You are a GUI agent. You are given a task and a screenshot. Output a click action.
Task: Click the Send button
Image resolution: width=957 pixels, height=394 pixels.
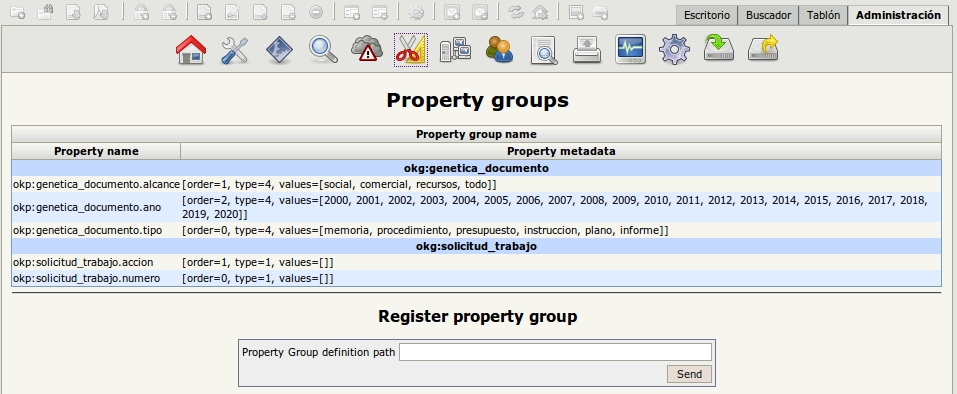(689, 374)
